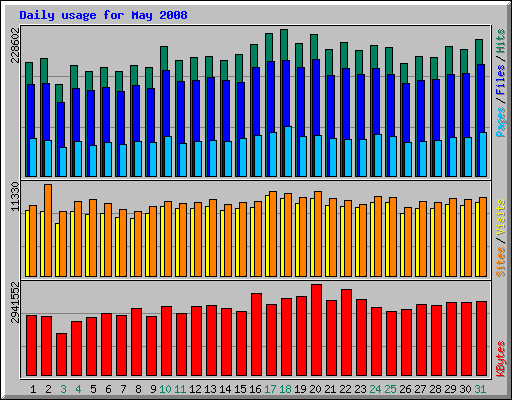The image size is (512, 400).
Task: Click day label 28 on the x-axis
Action: pyautogui.click(x=435, y=389)
